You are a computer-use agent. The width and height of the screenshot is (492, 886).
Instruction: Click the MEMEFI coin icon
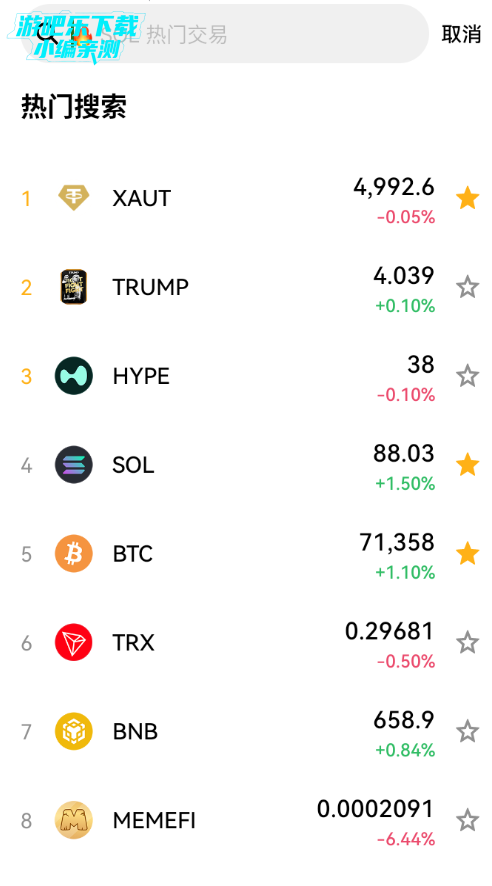[74, 820]
